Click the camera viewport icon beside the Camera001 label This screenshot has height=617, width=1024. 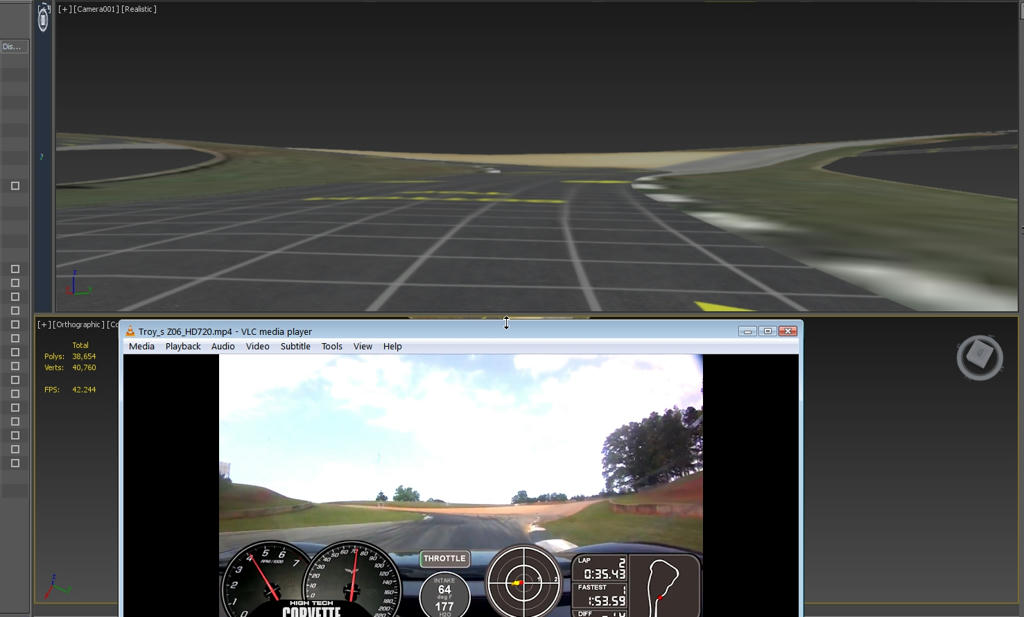coord(43,18)
